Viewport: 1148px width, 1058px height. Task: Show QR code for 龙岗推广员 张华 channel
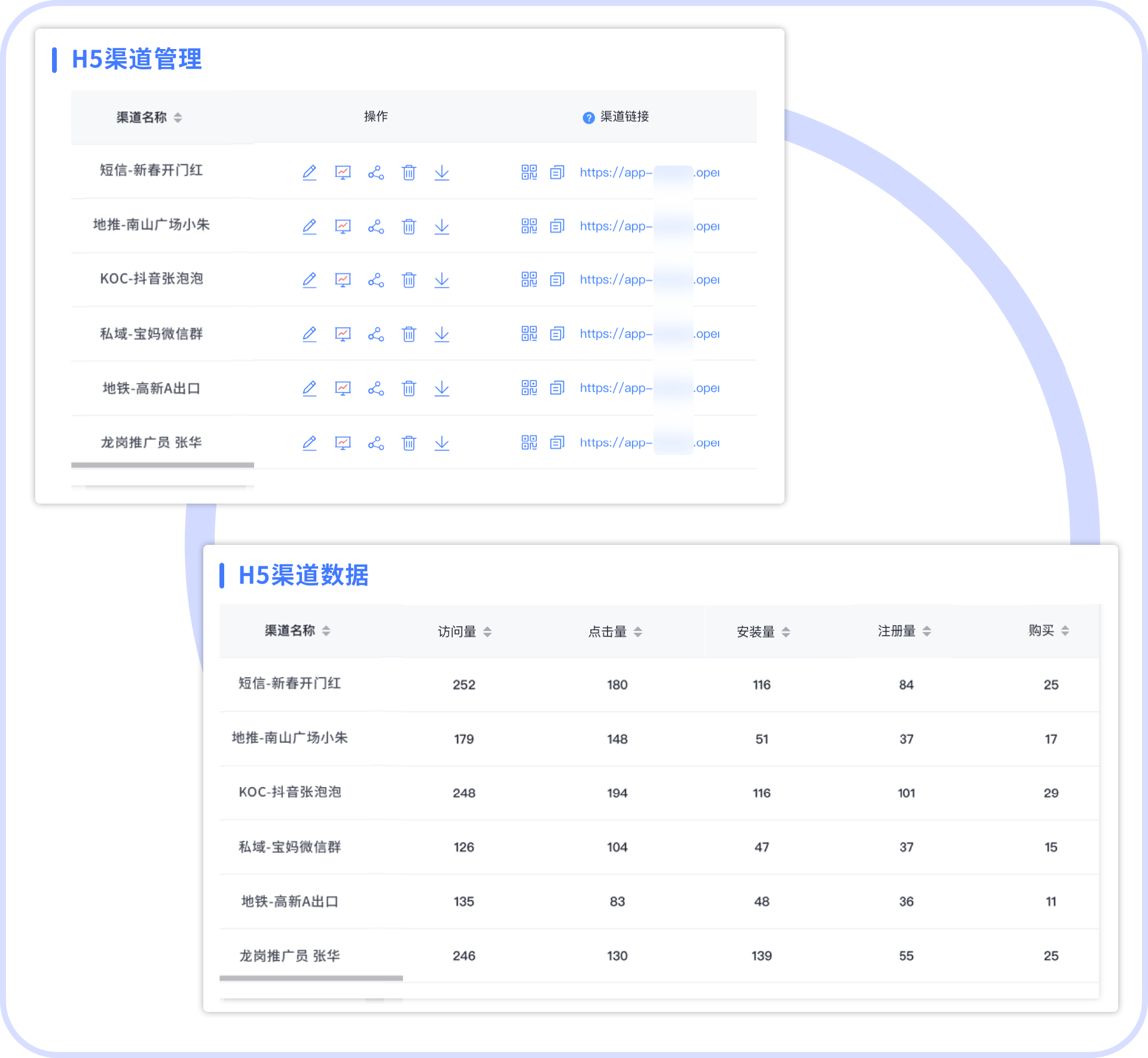coord(529,443)
